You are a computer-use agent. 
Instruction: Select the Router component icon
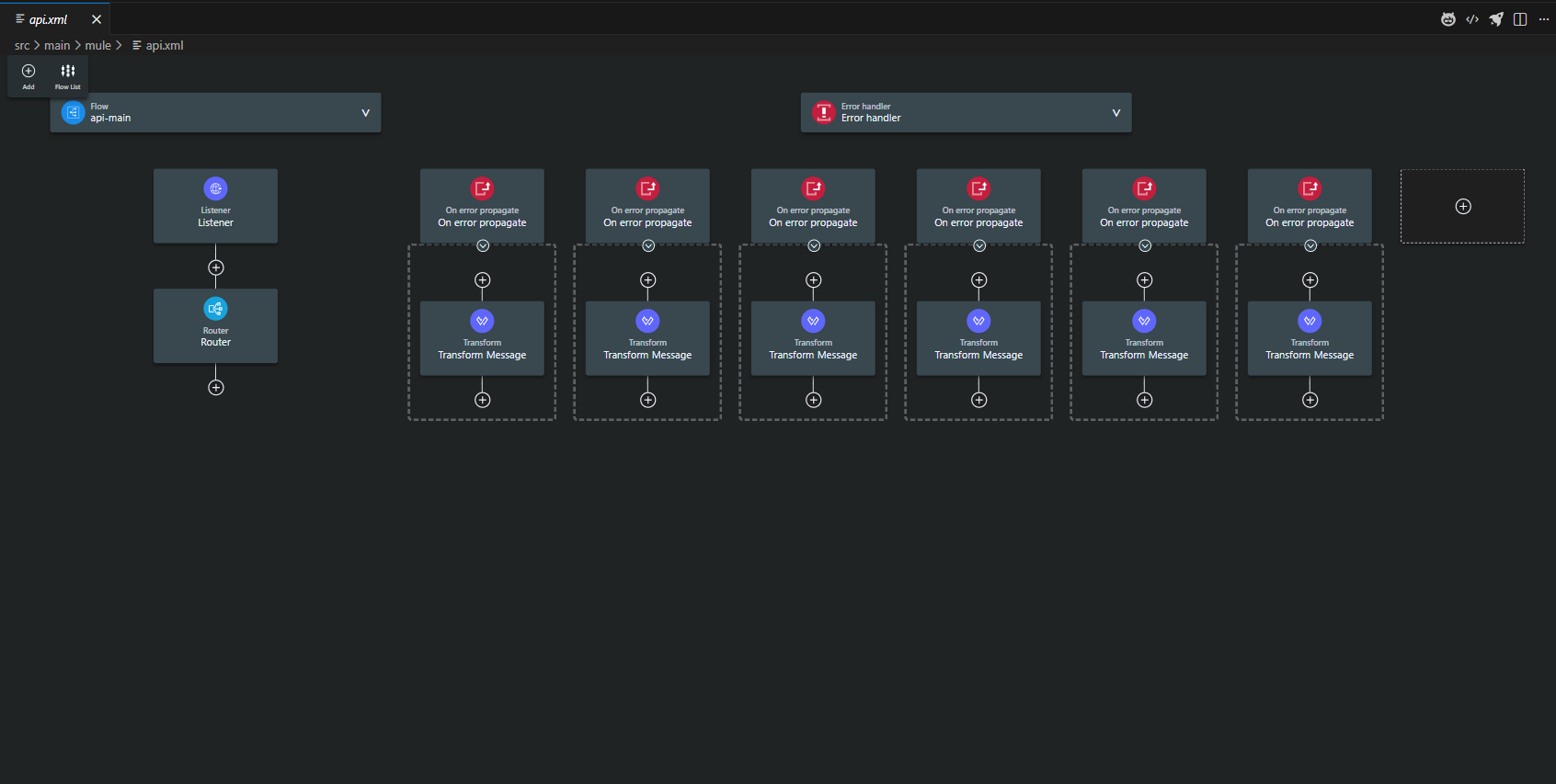[x=215, y=309]
